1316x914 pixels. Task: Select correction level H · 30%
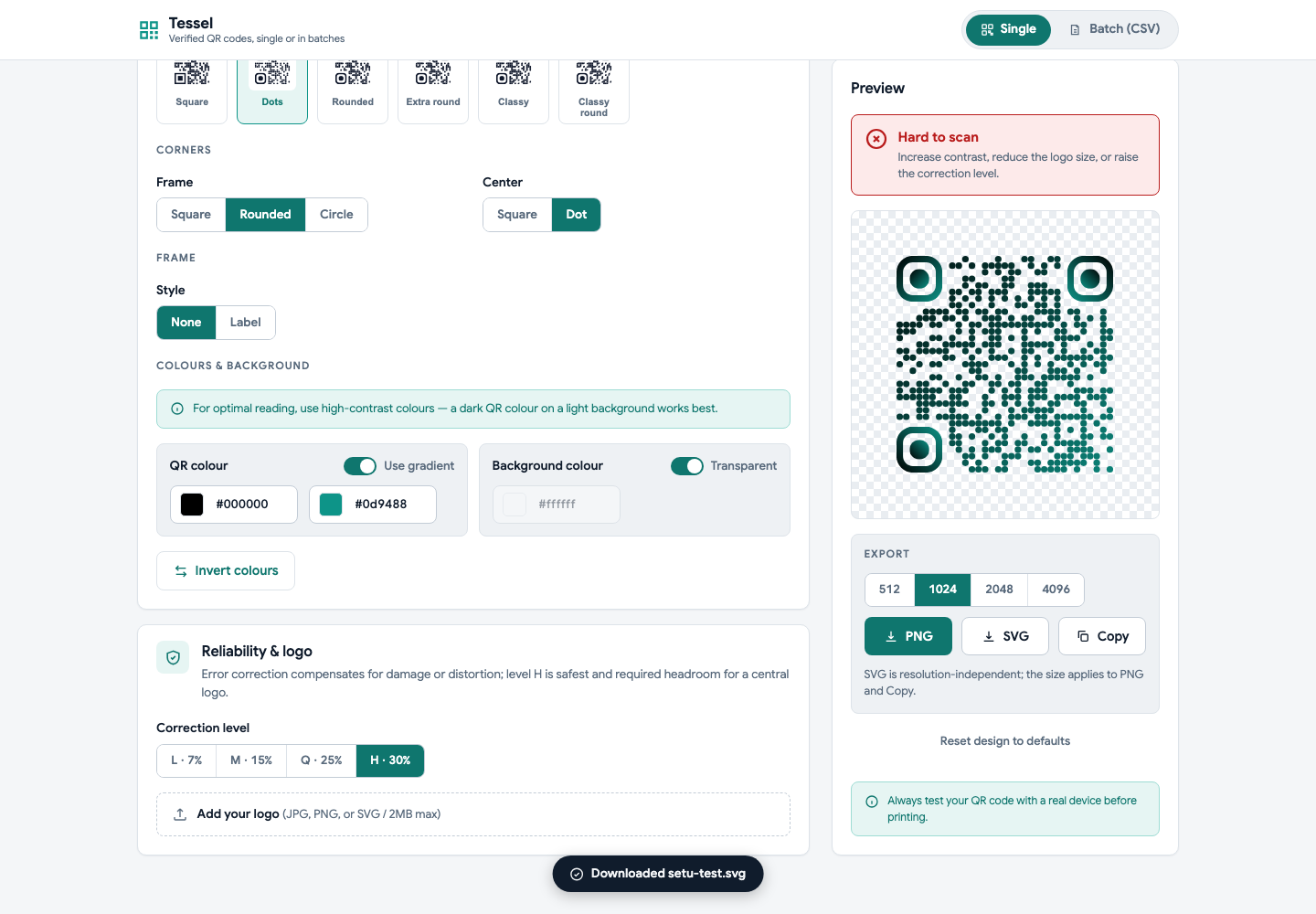click(x=390, y=760)
